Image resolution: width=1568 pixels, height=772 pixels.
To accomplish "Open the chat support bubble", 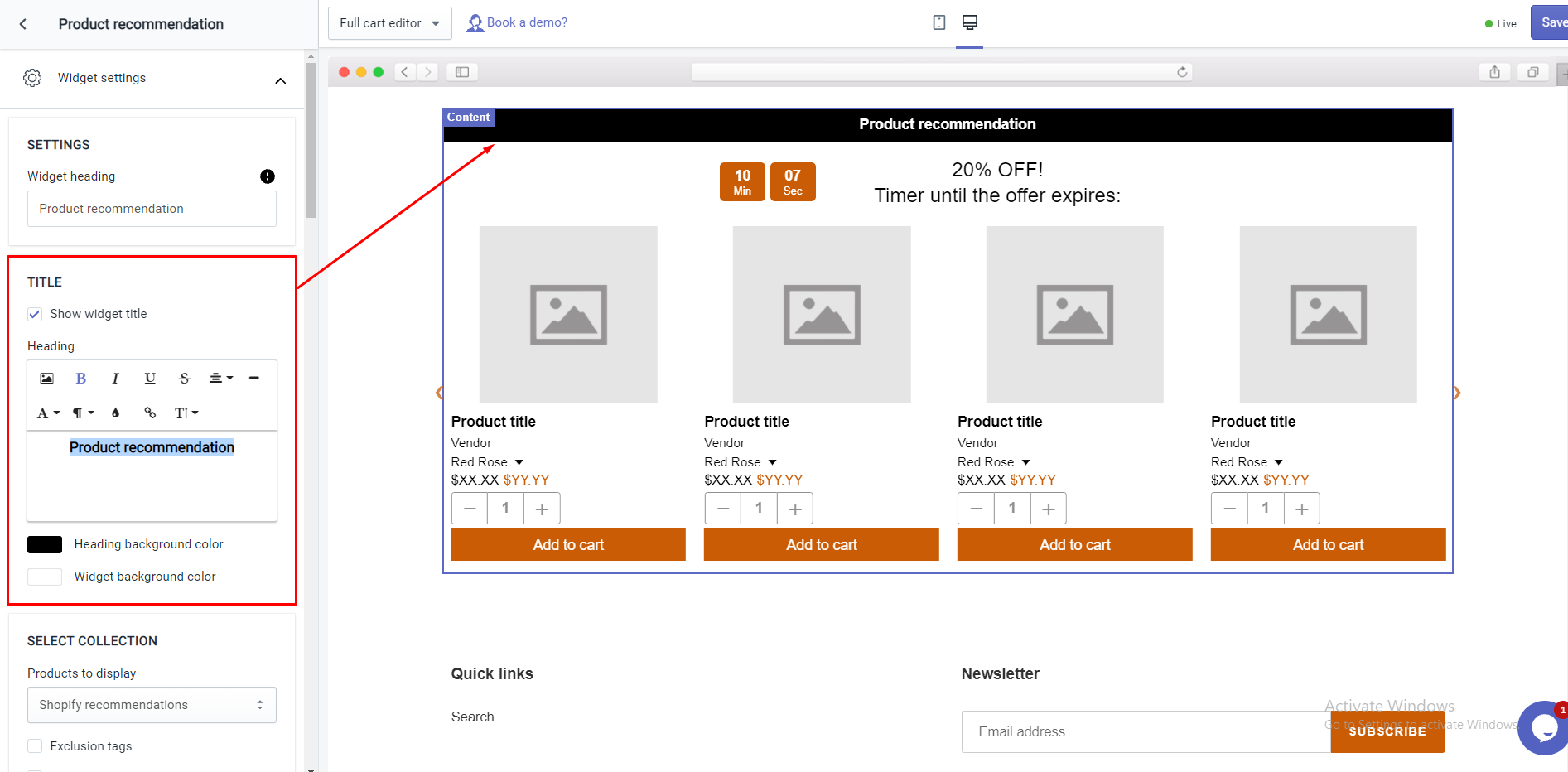I will pos(1545,728).
